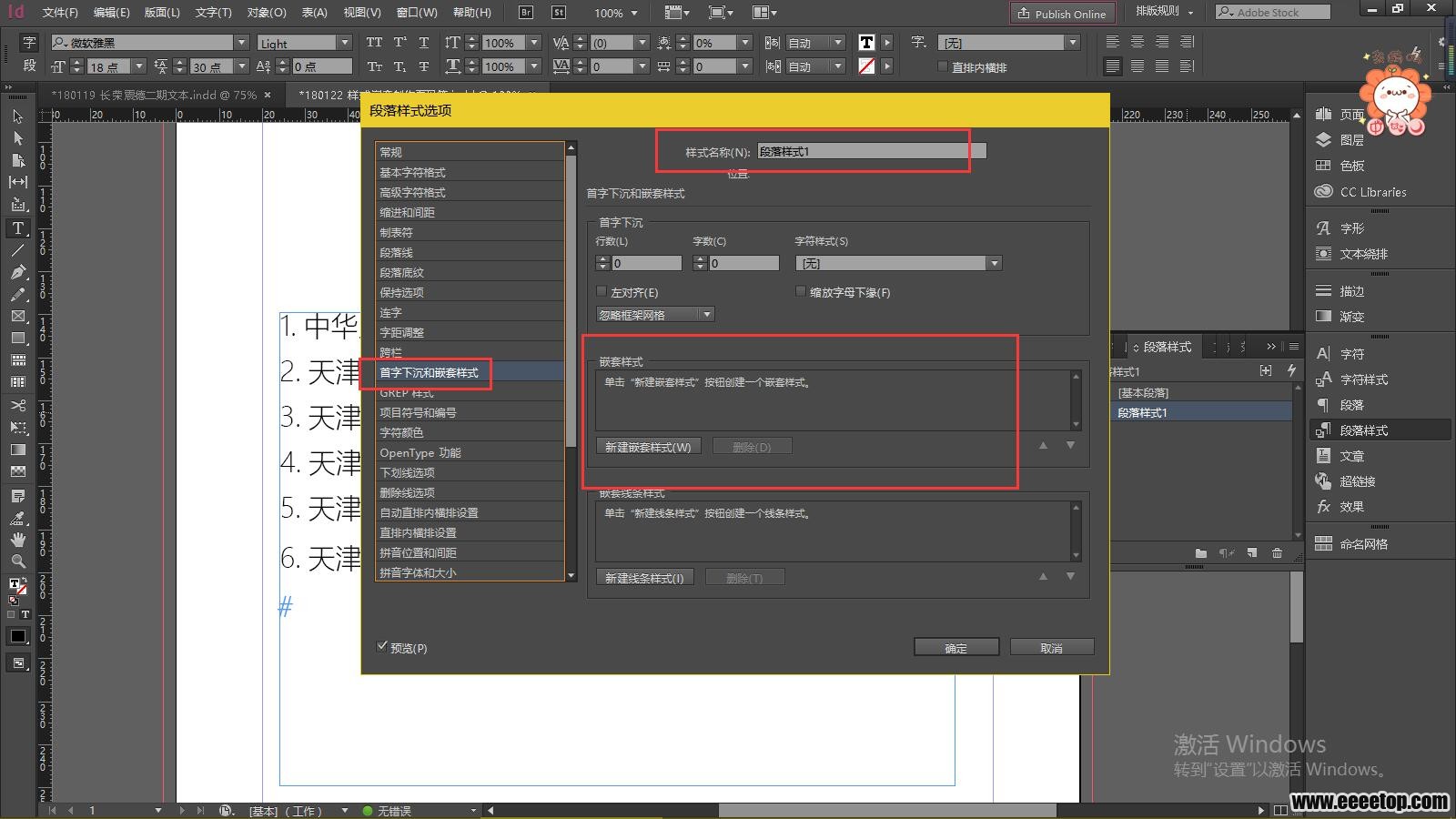Select the Selection tool arrow
The height and width of the screenshot is (819, 1456).
click(x=17, y=116)
